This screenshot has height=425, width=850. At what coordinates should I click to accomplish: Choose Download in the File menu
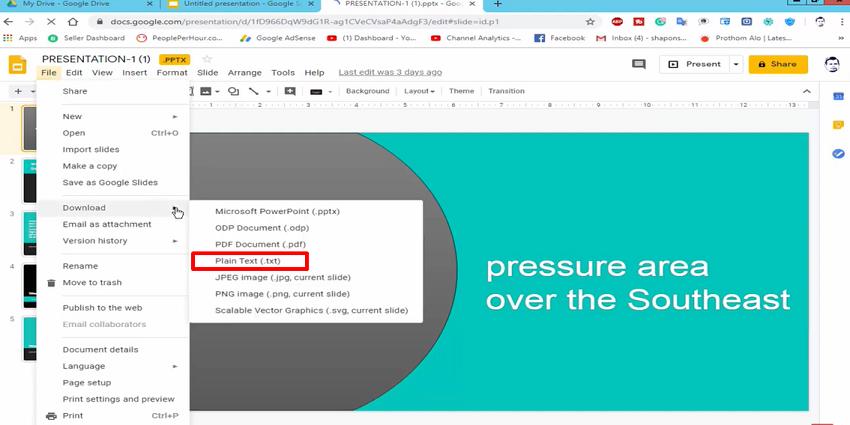pyautogui.click(x=113, y=208)
